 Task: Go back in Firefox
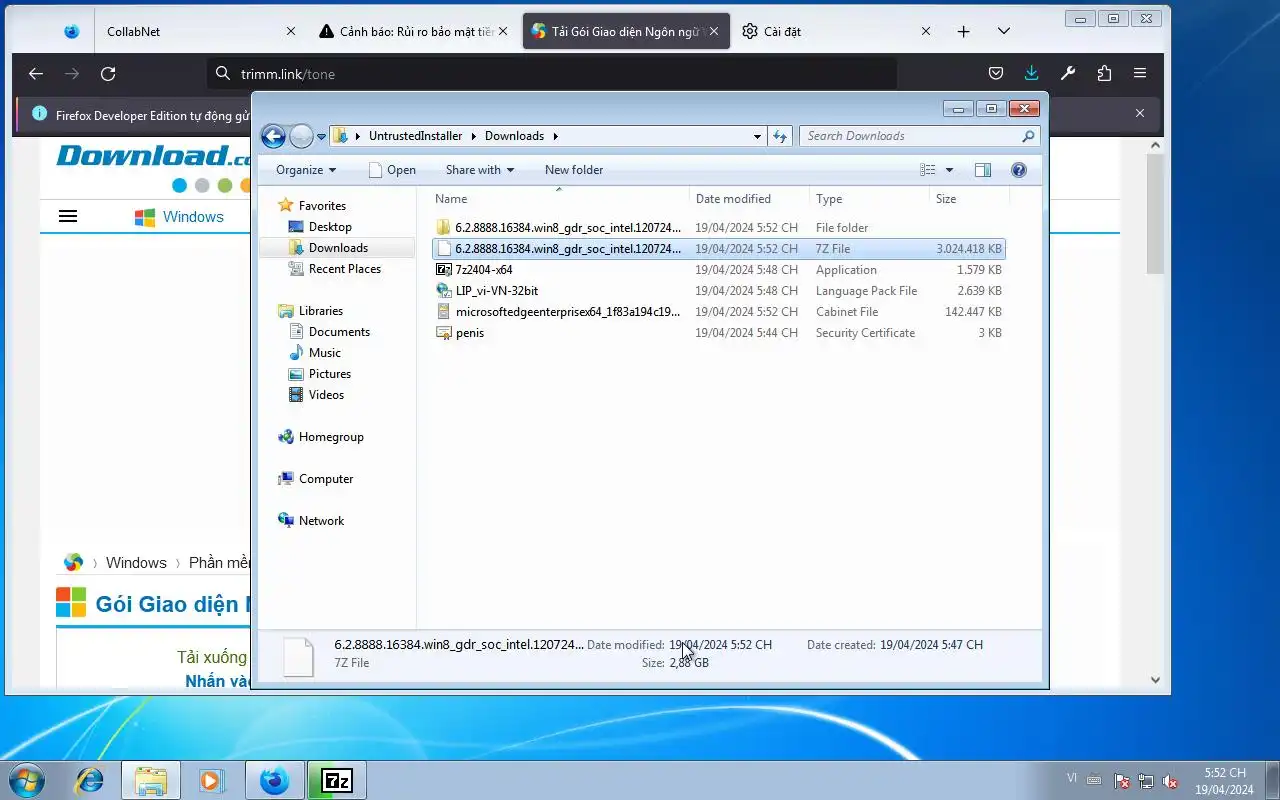pos(36,73)
